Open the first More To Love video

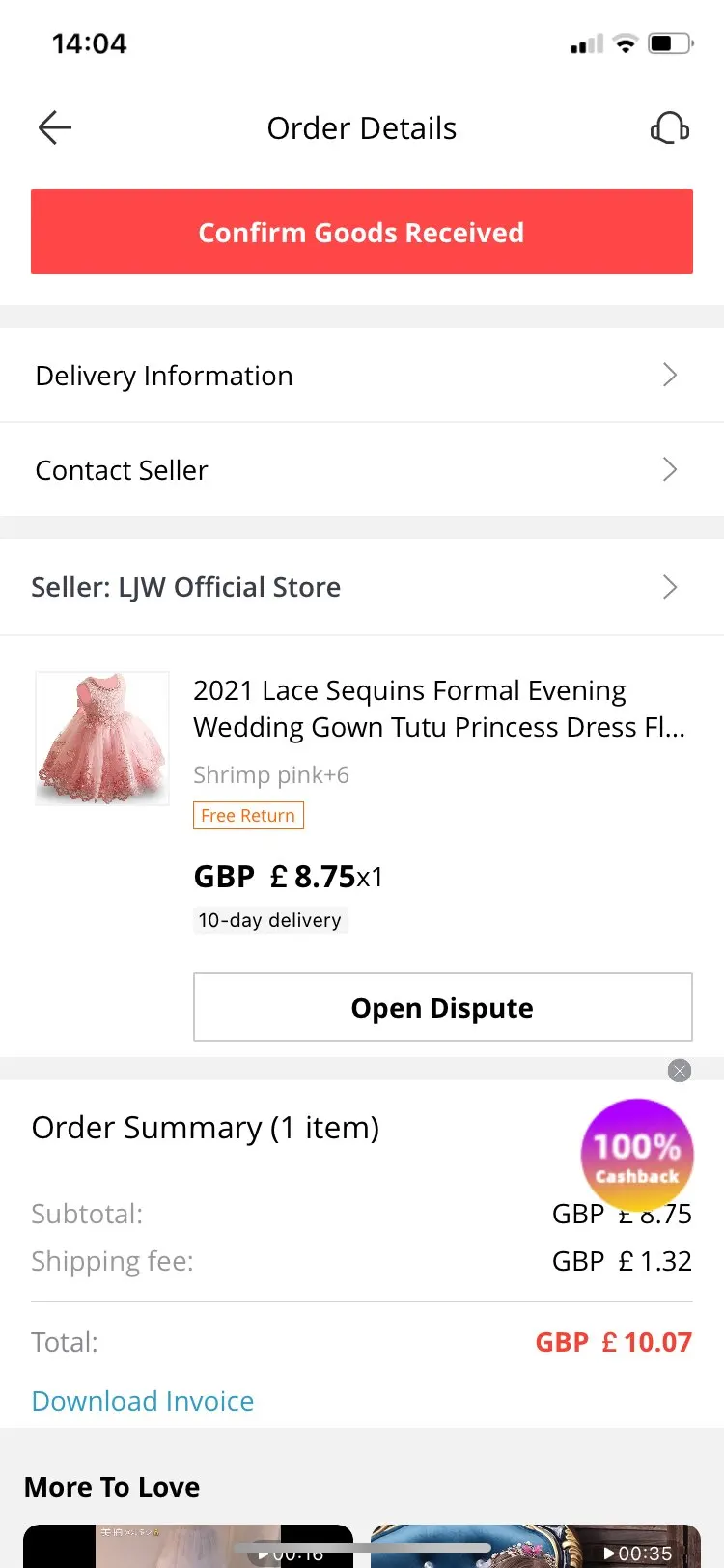click(188, 1547)
